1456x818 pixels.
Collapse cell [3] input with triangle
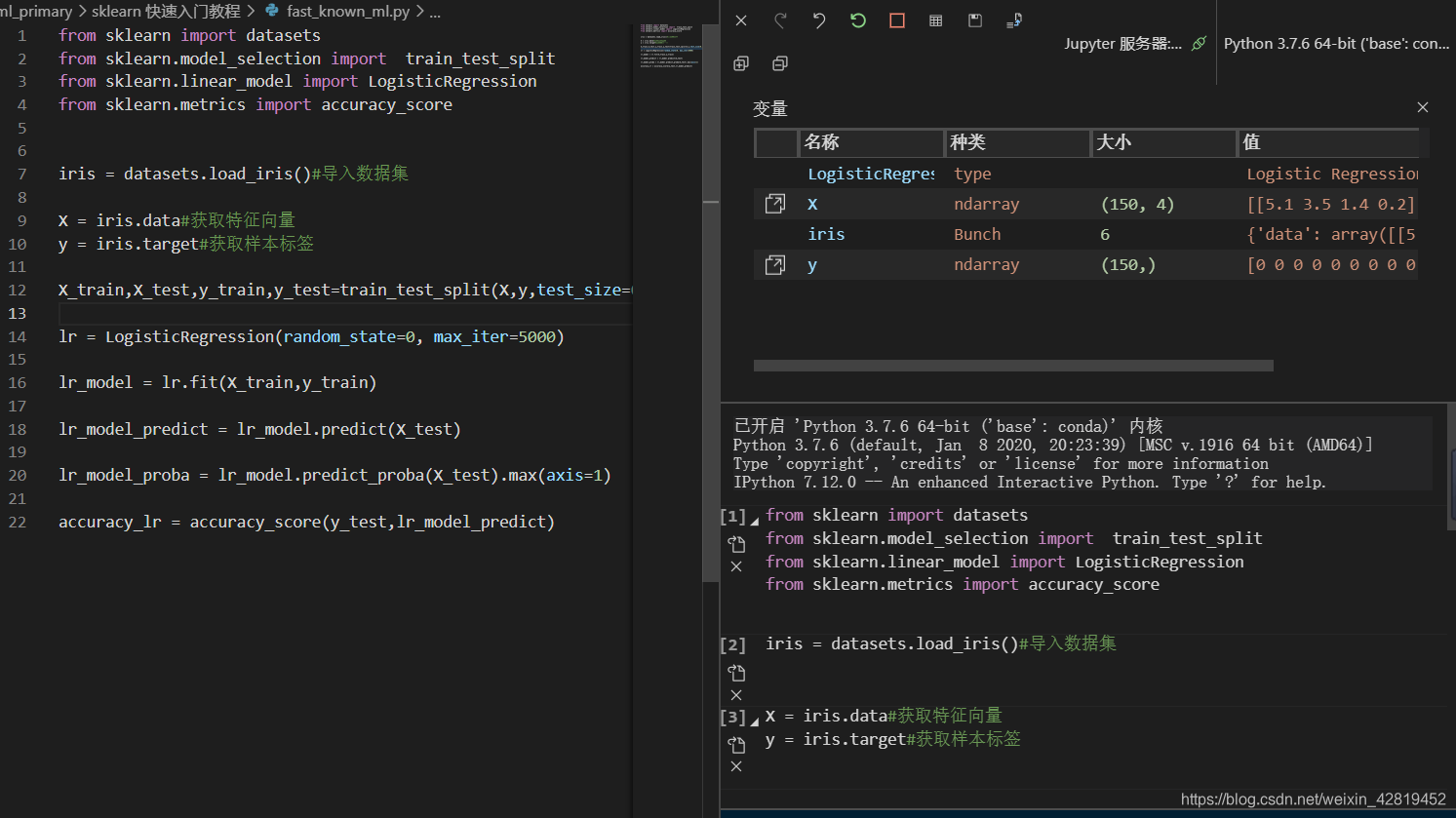pyautogui.click(x=755, y=722)
